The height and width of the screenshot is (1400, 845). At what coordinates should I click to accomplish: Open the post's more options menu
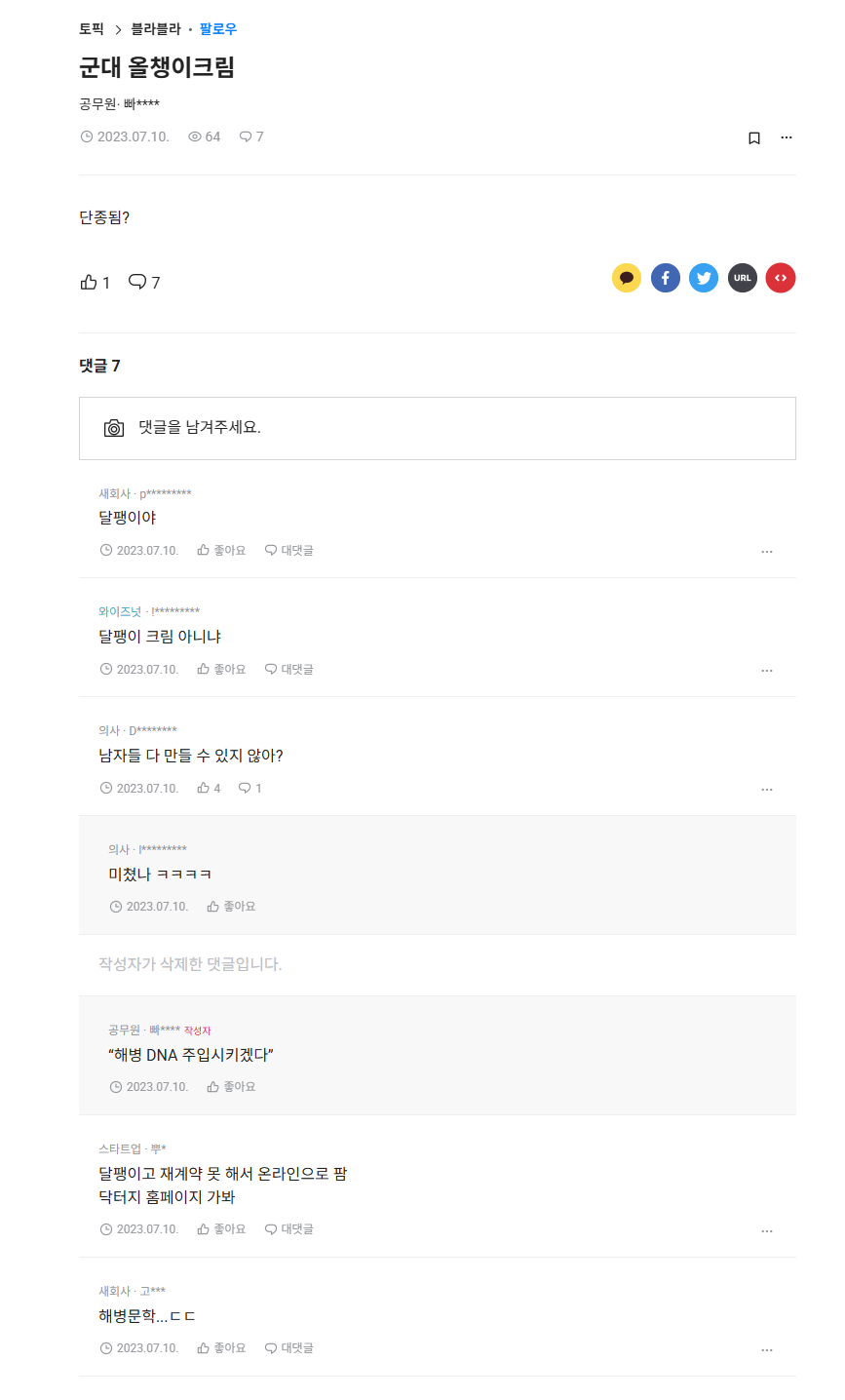pos(787,137)
